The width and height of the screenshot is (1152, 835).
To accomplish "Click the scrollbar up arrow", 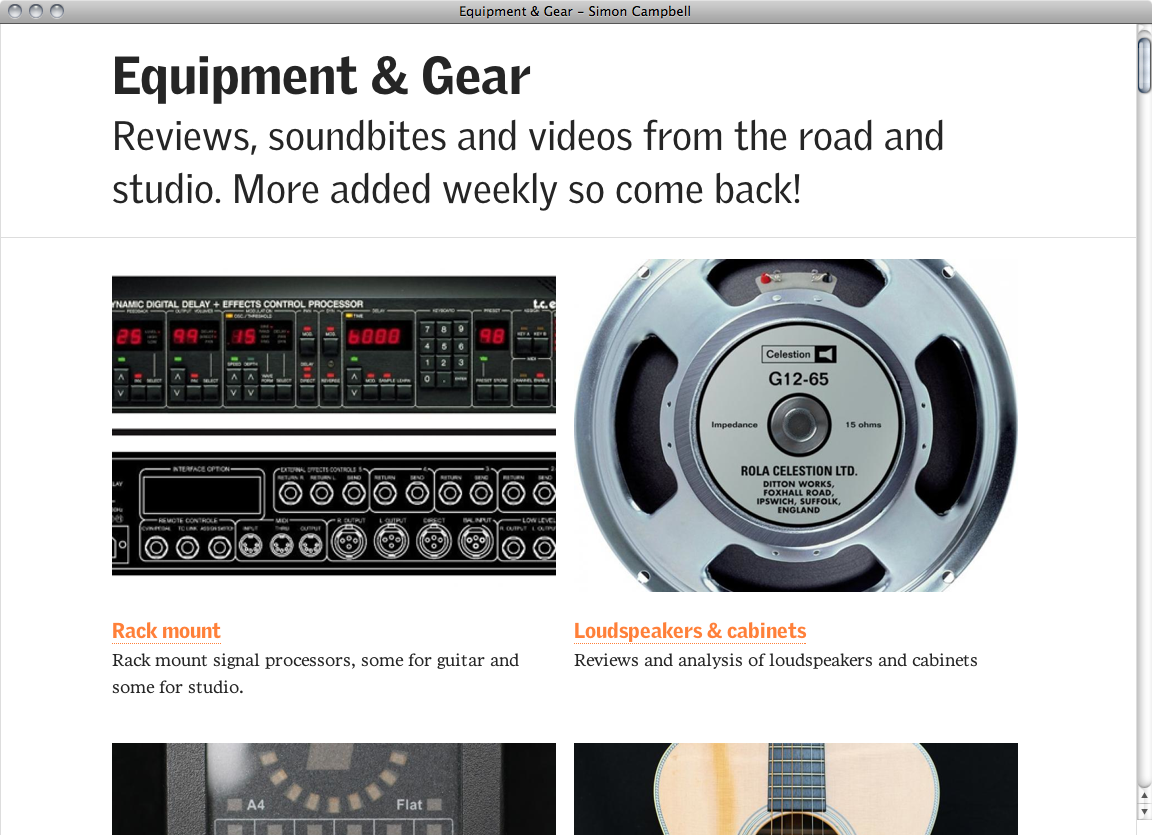I will point(1144,796).
